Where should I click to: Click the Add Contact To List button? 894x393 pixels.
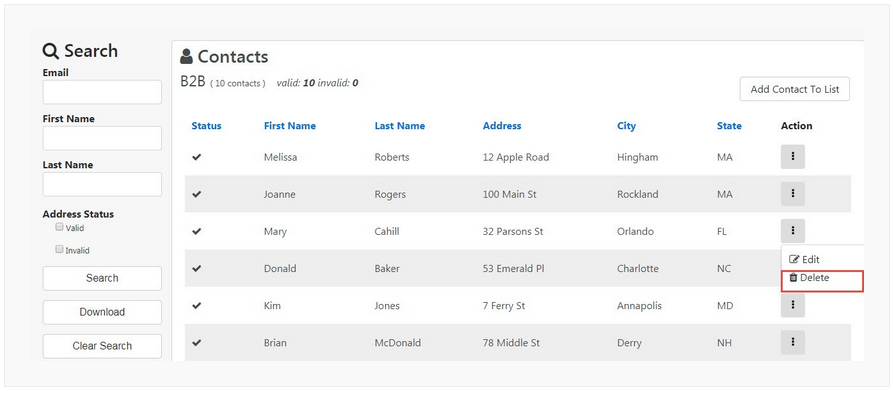[x=795, y=89]
